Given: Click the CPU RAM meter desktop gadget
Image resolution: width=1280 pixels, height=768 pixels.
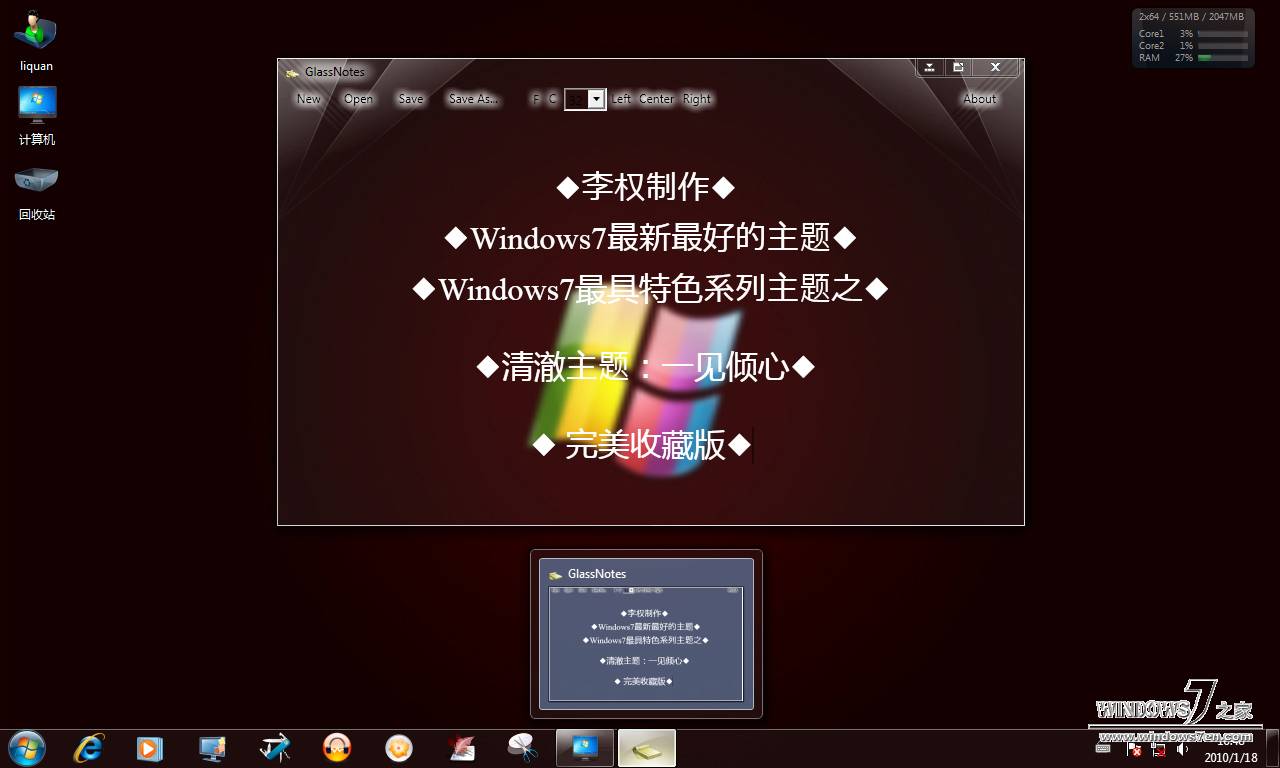Looking at the screenshot, I should point(1193,38).
